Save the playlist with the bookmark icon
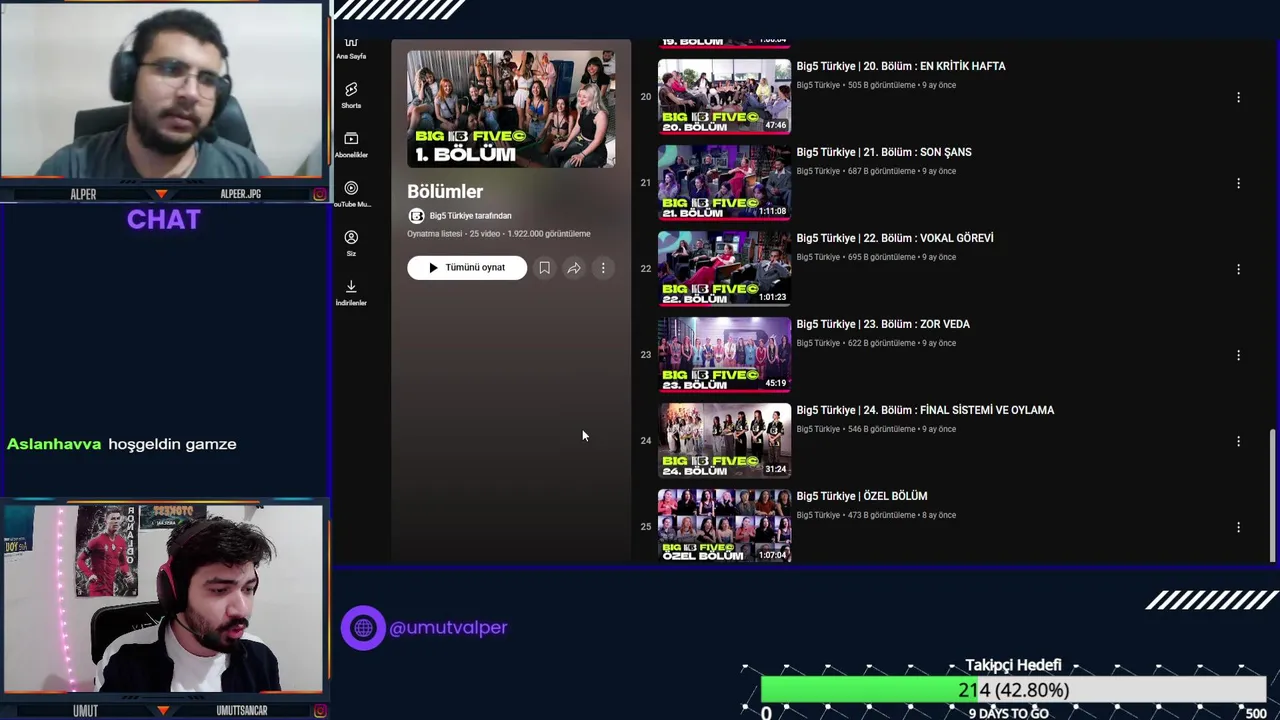 544,268
